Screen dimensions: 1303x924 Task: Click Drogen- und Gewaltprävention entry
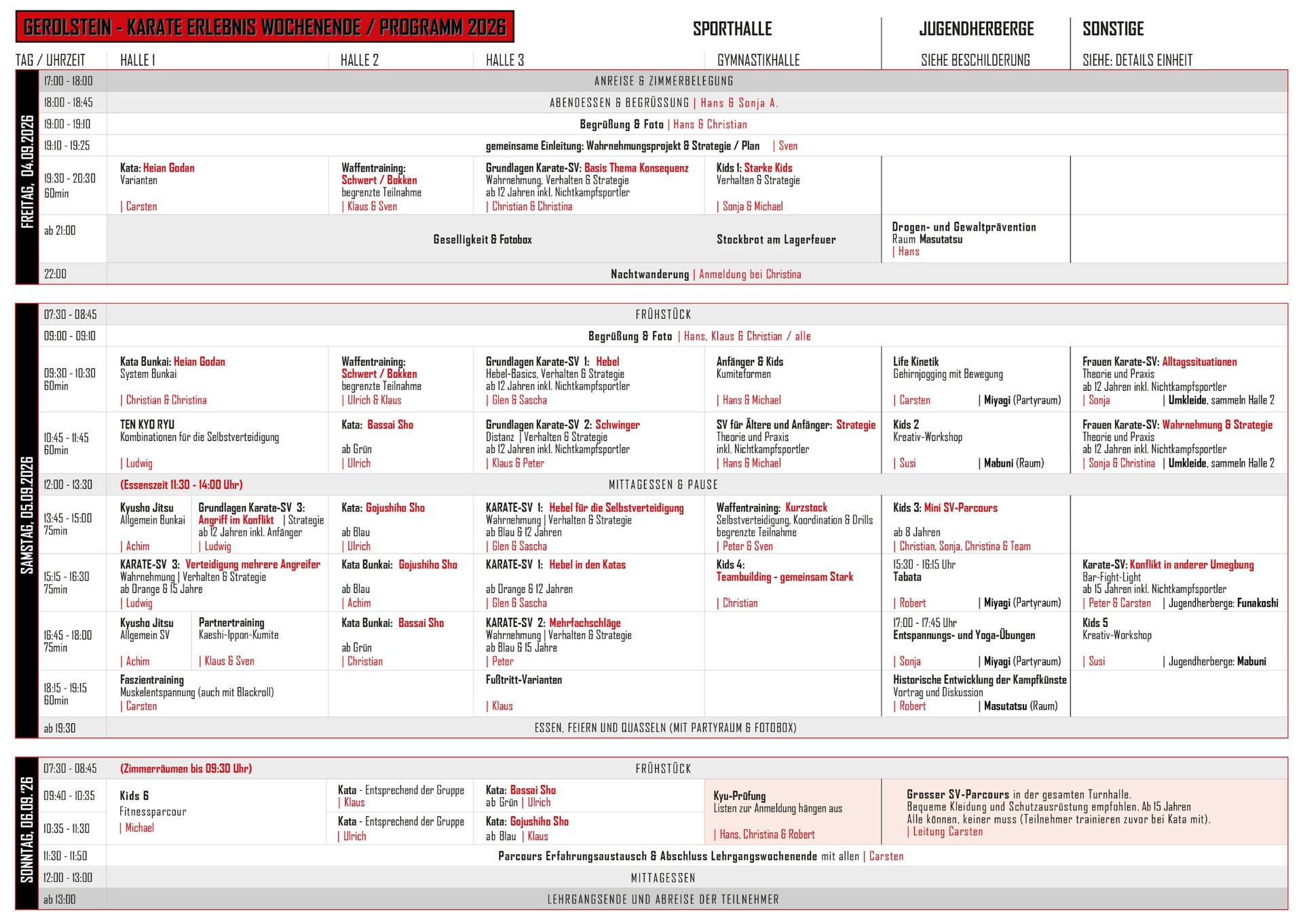tap(964, 227)
